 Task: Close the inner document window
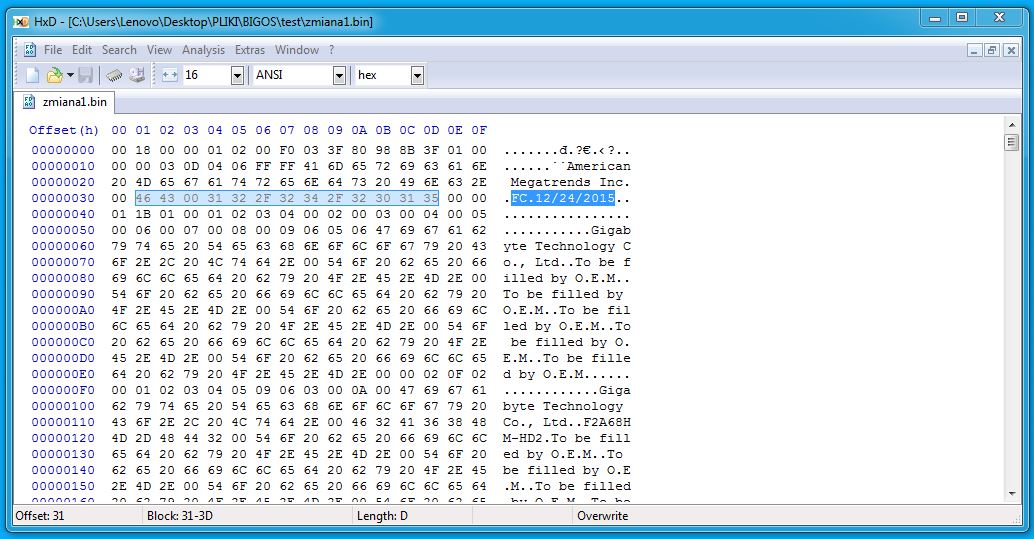(x=1010, y=50)
